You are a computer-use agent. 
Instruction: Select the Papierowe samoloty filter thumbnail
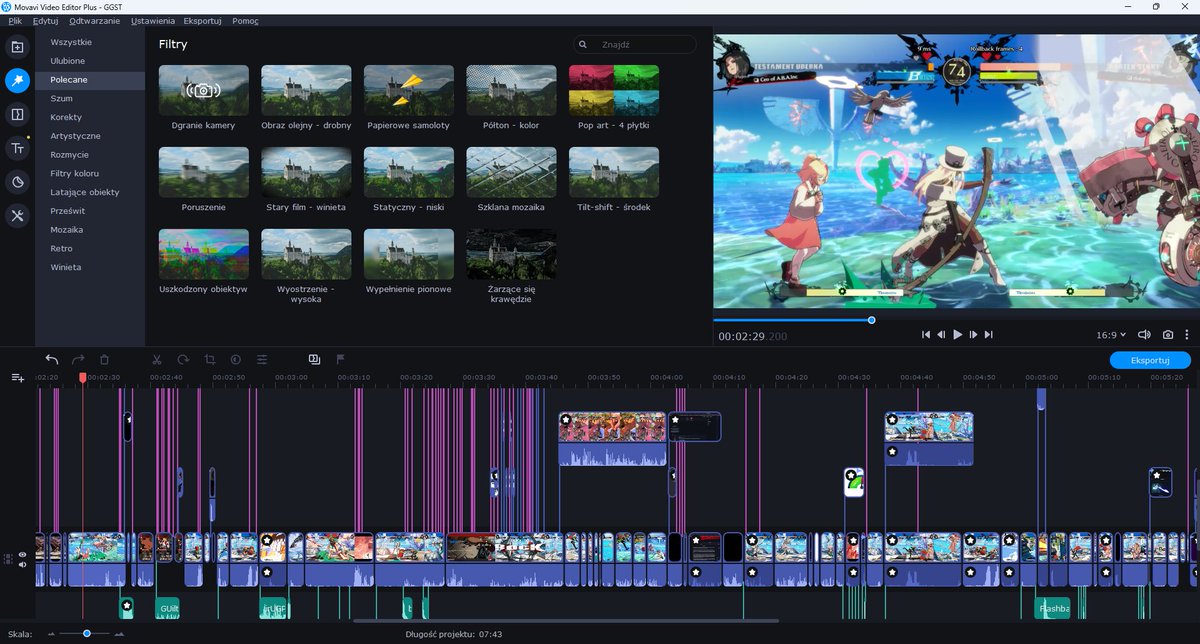[x=409, y=90]
